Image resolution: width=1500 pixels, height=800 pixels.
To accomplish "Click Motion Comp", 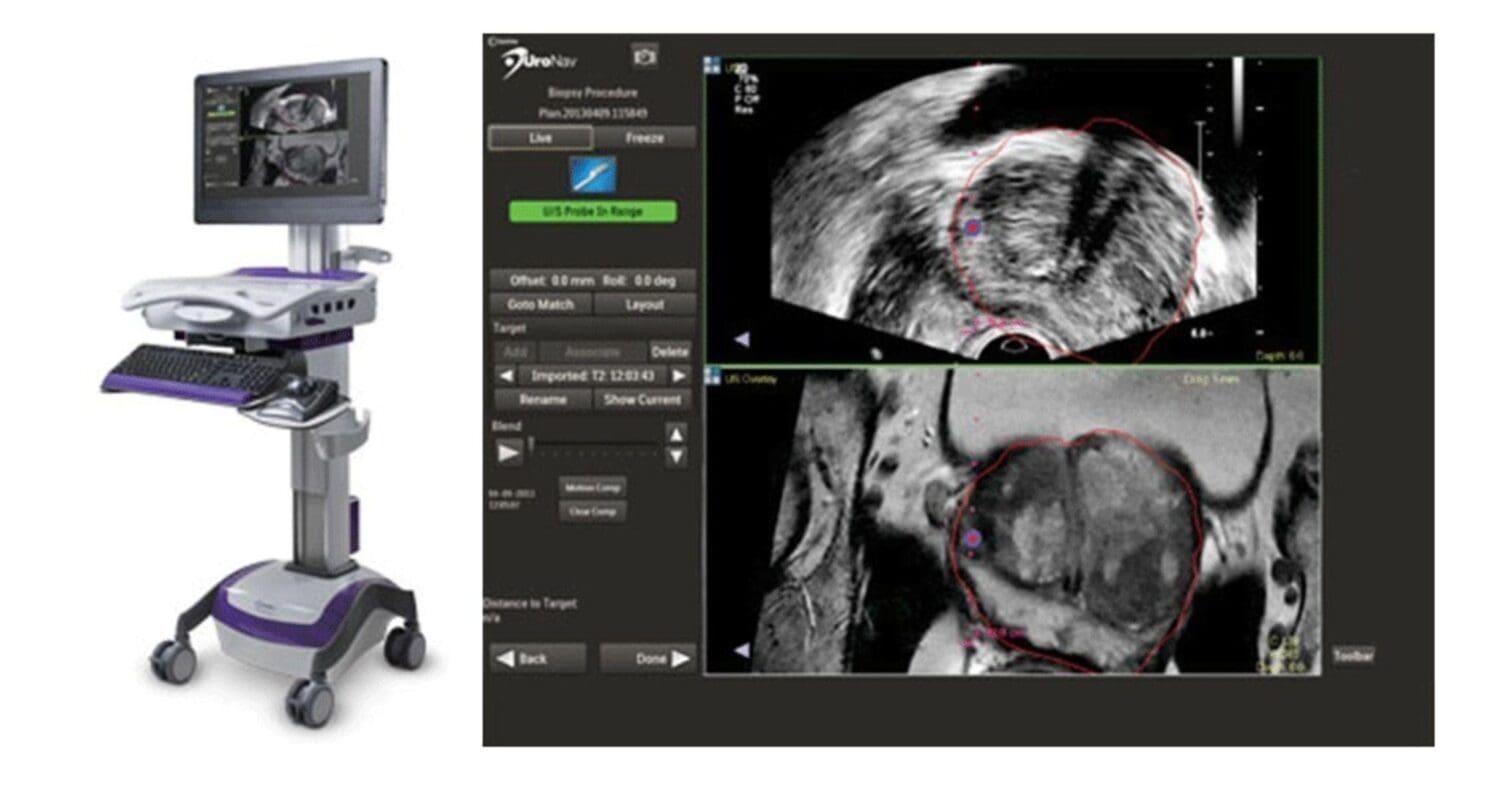I will [594, 487].
